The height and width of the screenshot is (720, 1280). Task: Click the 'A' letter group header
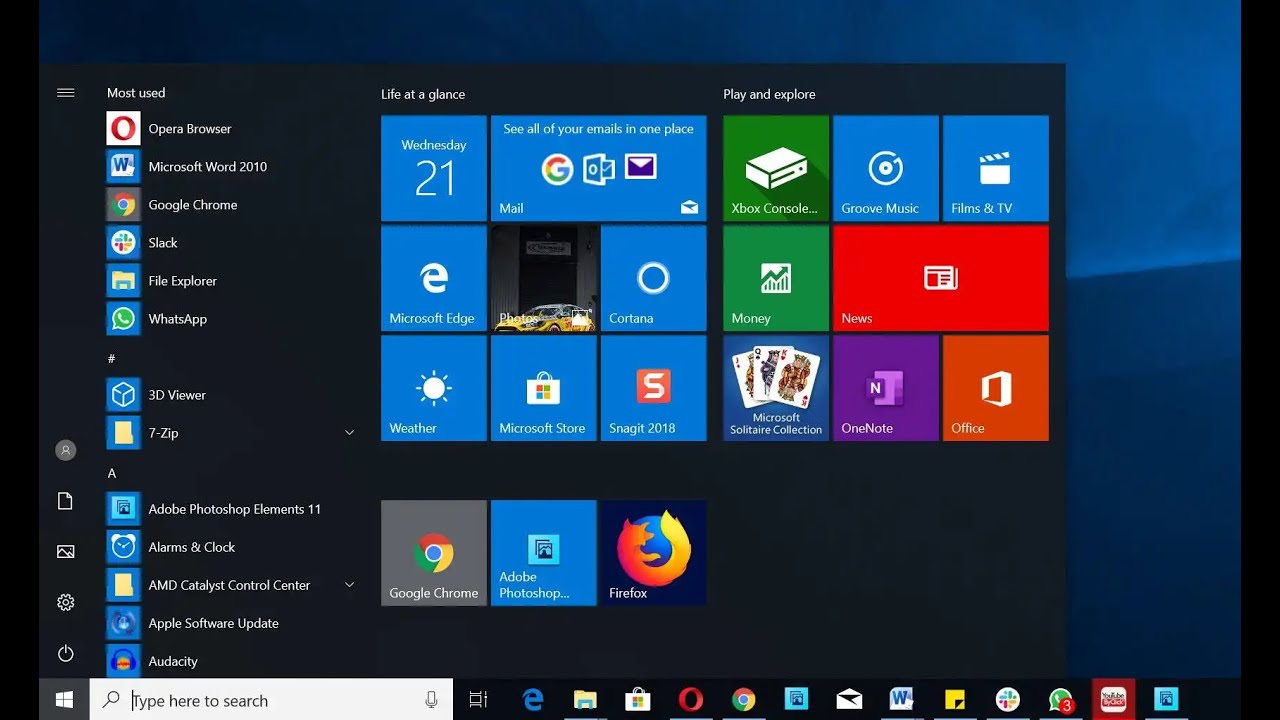click(x=112, y=473)
